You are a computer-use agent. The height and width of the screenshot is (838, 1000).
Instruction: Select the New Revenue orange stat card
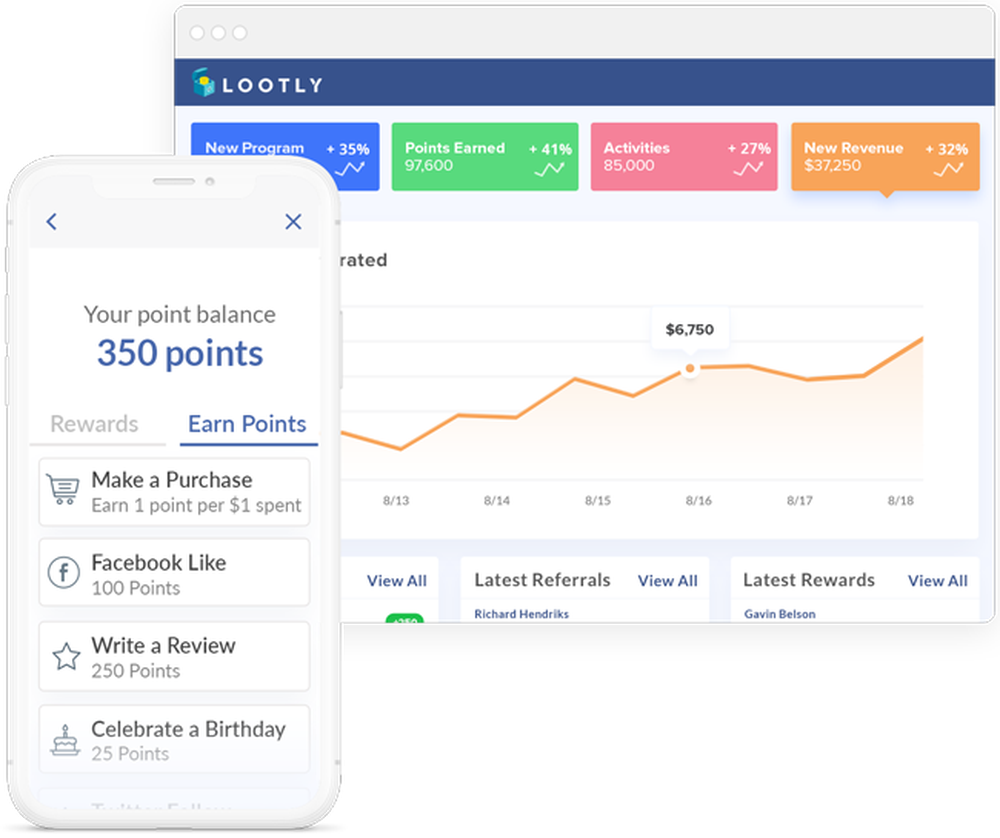coord(885,157)
